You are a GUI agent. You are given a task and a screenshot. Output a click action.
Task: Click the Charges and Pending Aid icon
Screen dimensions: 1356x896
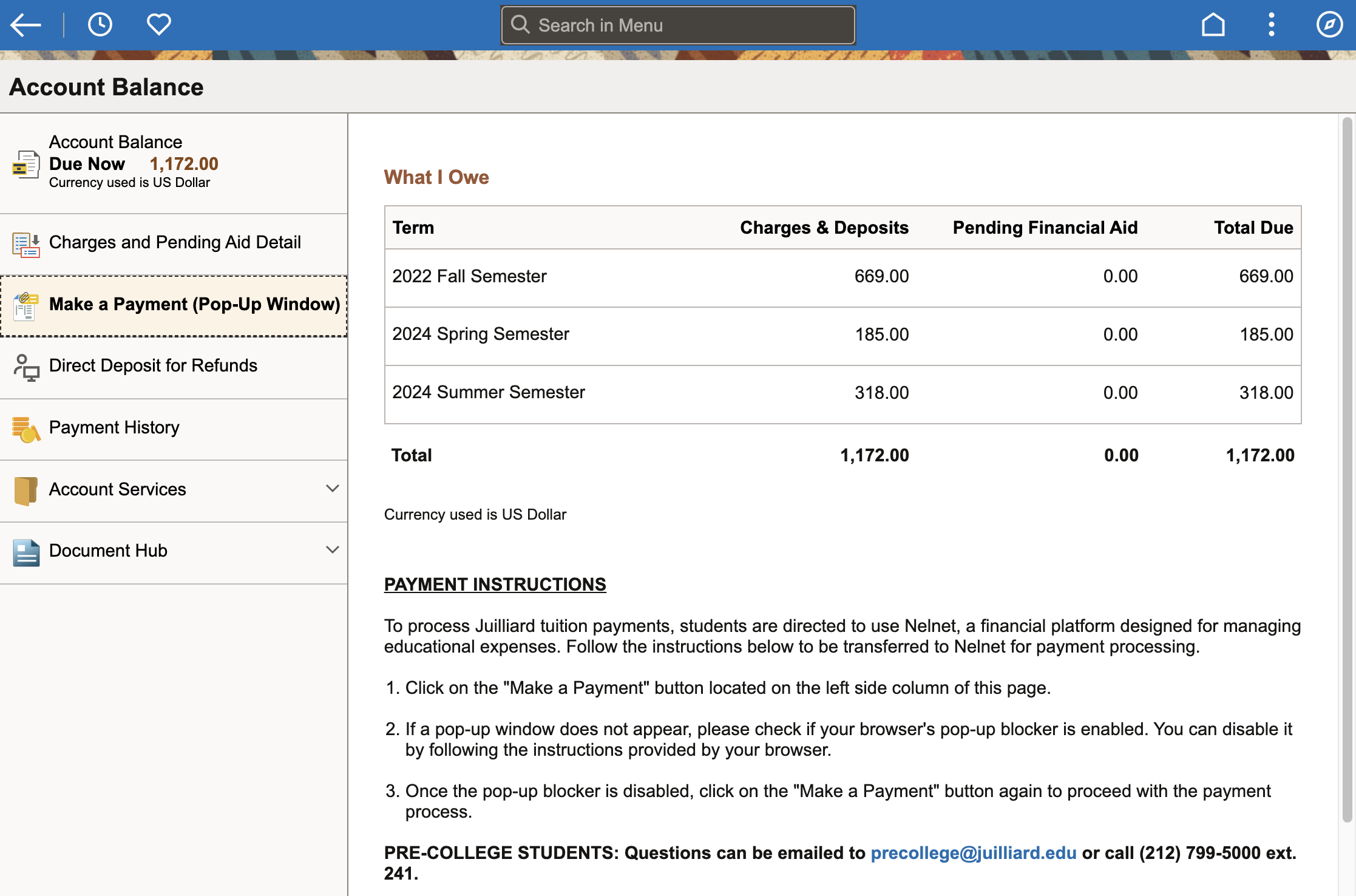coord(25,245)
